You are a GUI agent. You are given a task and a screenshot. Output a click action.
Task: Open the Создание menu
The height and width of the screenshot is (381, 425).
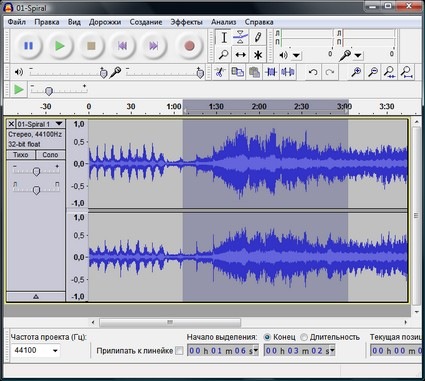(146, 22)
